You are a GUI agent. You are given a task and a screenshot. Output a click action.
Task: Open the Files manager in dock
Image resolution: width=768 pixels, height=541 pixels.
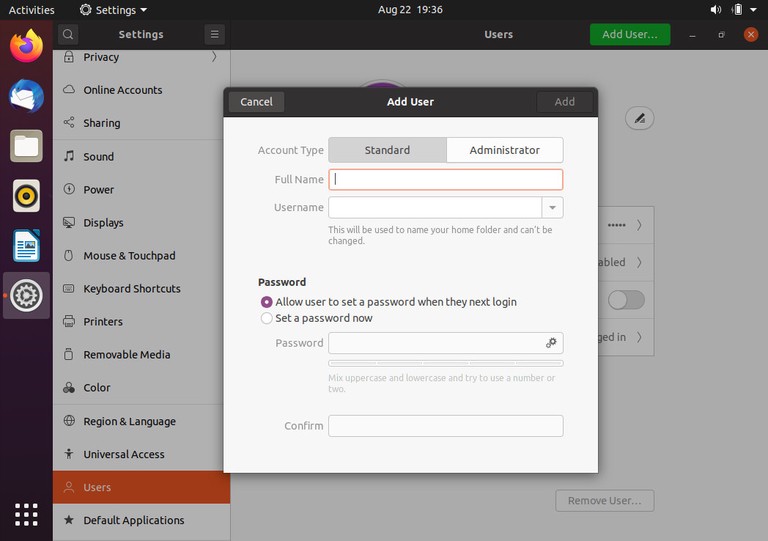coord(26,146)
